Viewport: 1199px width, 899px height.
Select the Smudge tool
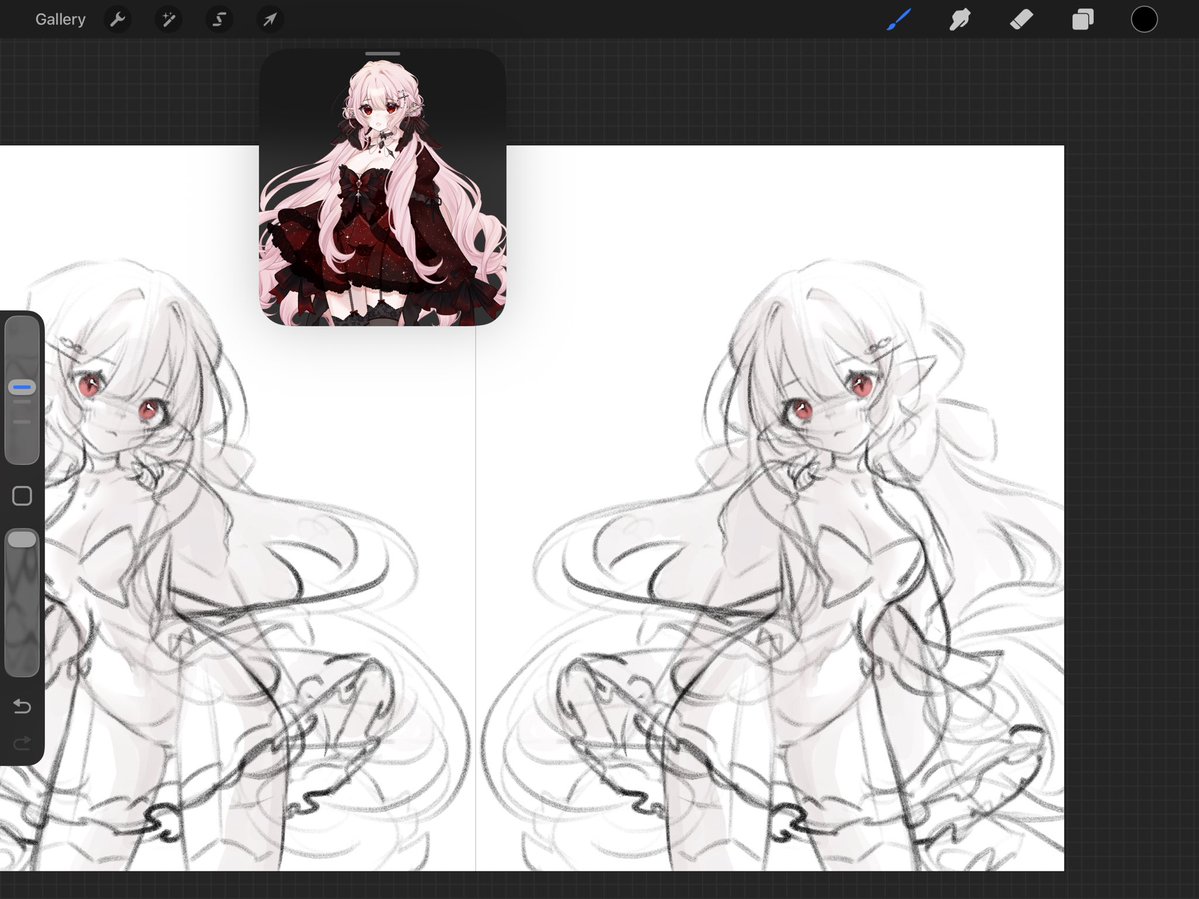pyautogui.click(x=960, y=19)
